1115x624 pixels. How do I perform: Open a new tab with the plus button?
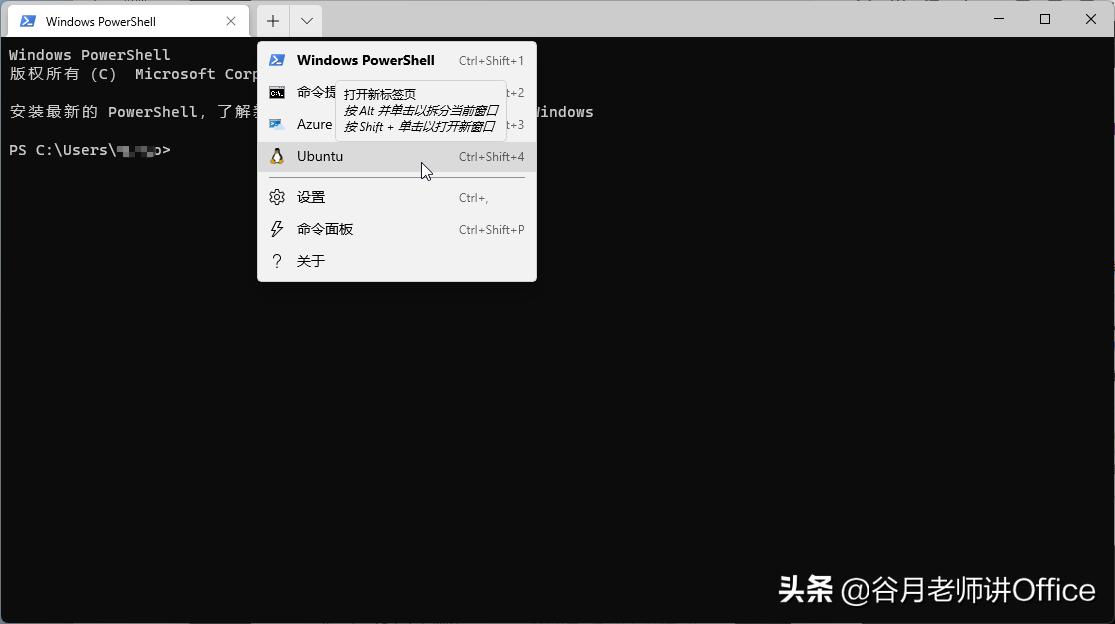pyautogui.click(x=272, y=20)
